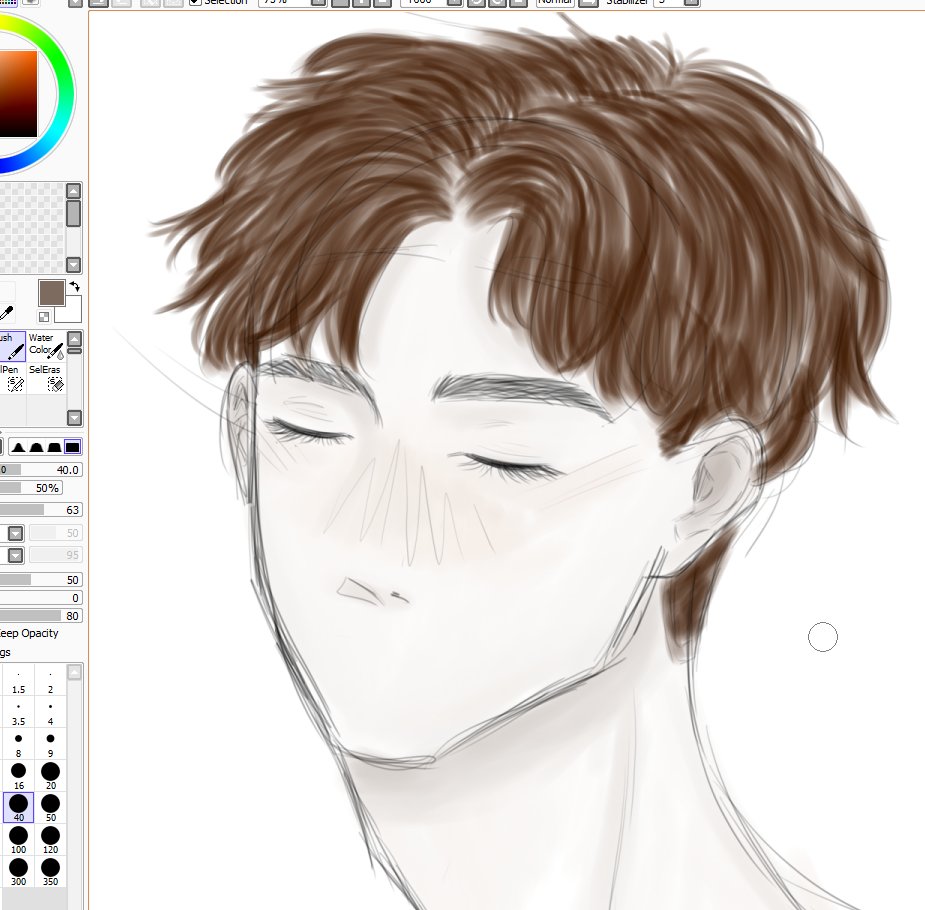This screenshot has height=910, width=925.
Task: Select the SelEras selection eraser tool
Action: pyautogui.click(x=46, y=377)
